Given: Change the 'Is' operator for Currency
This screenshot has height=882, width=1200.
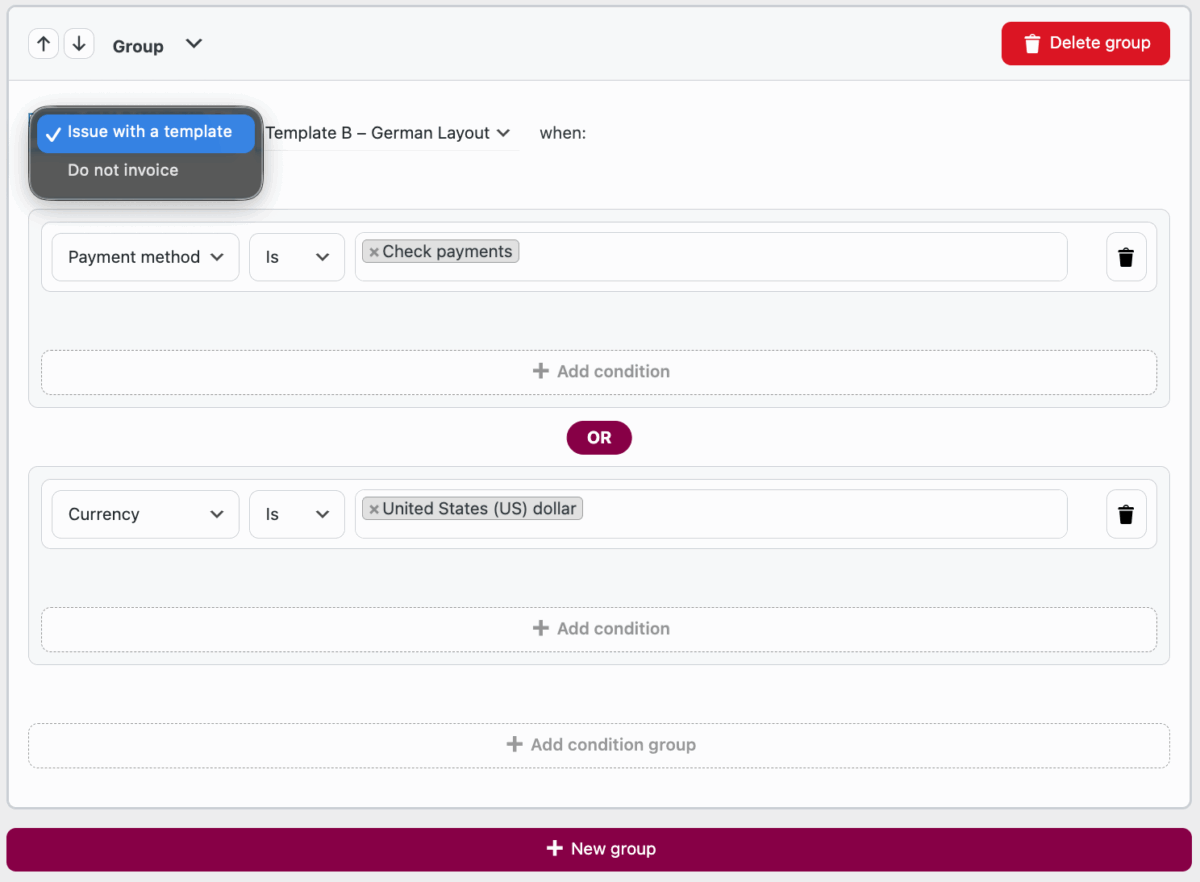Looking at the screenshot, I should pyautogui.click(x=296, y=514).
